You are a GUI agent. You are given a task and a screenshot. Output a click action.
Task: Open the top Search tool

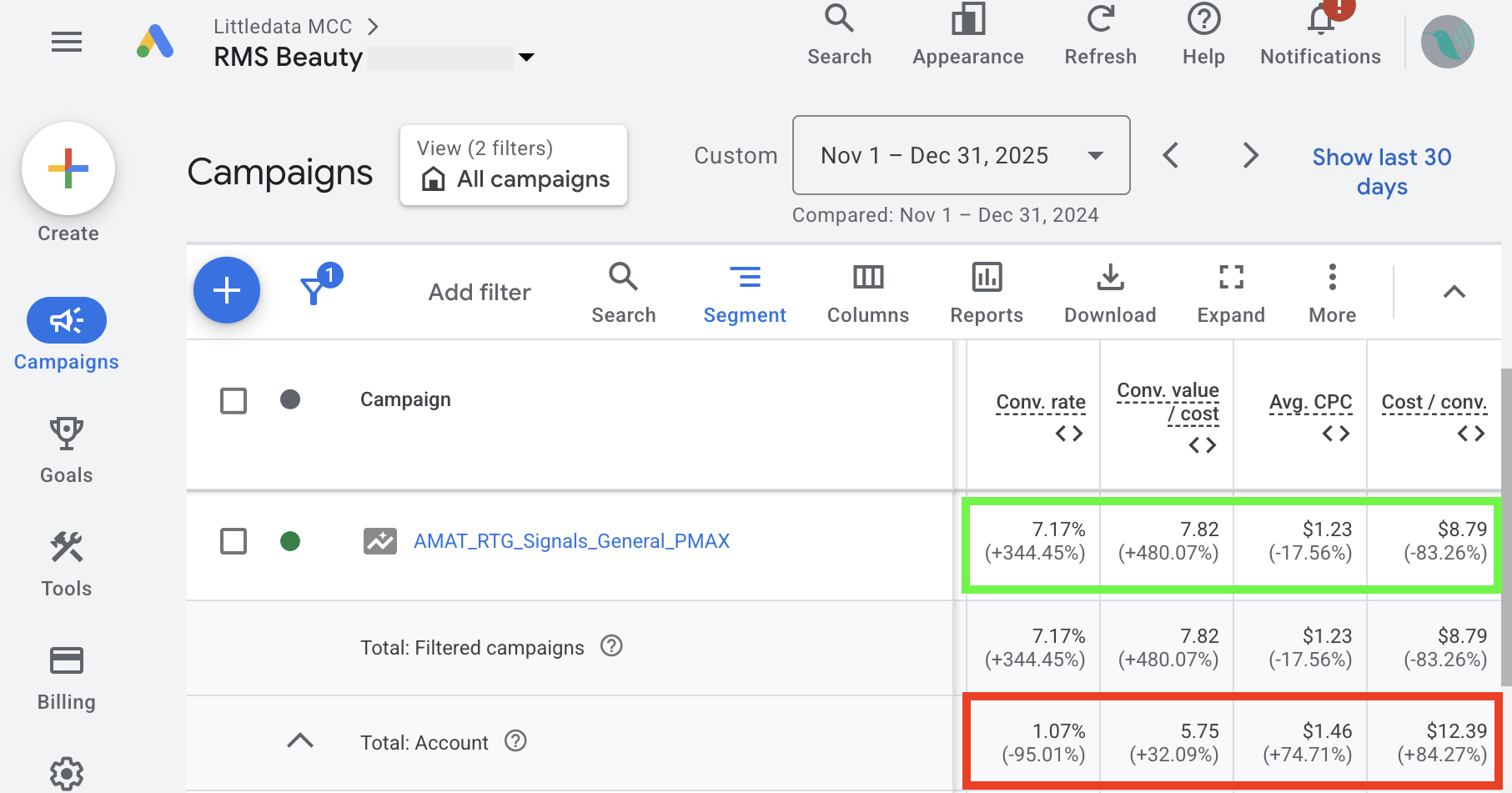click(839, 35)
